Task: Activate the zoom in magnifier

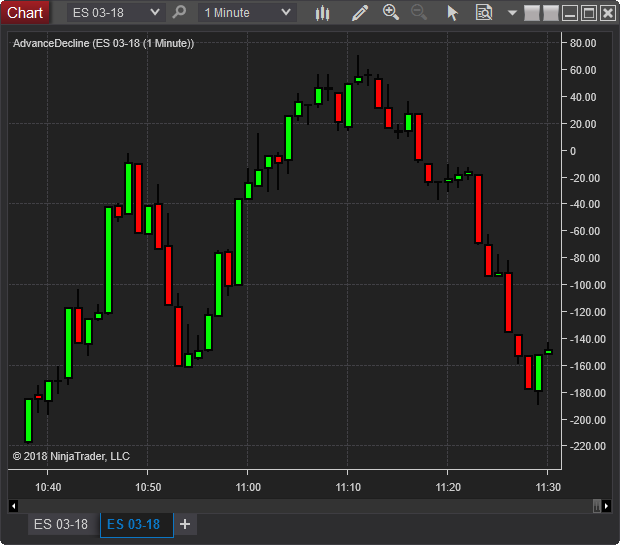Action: [391, 12]
